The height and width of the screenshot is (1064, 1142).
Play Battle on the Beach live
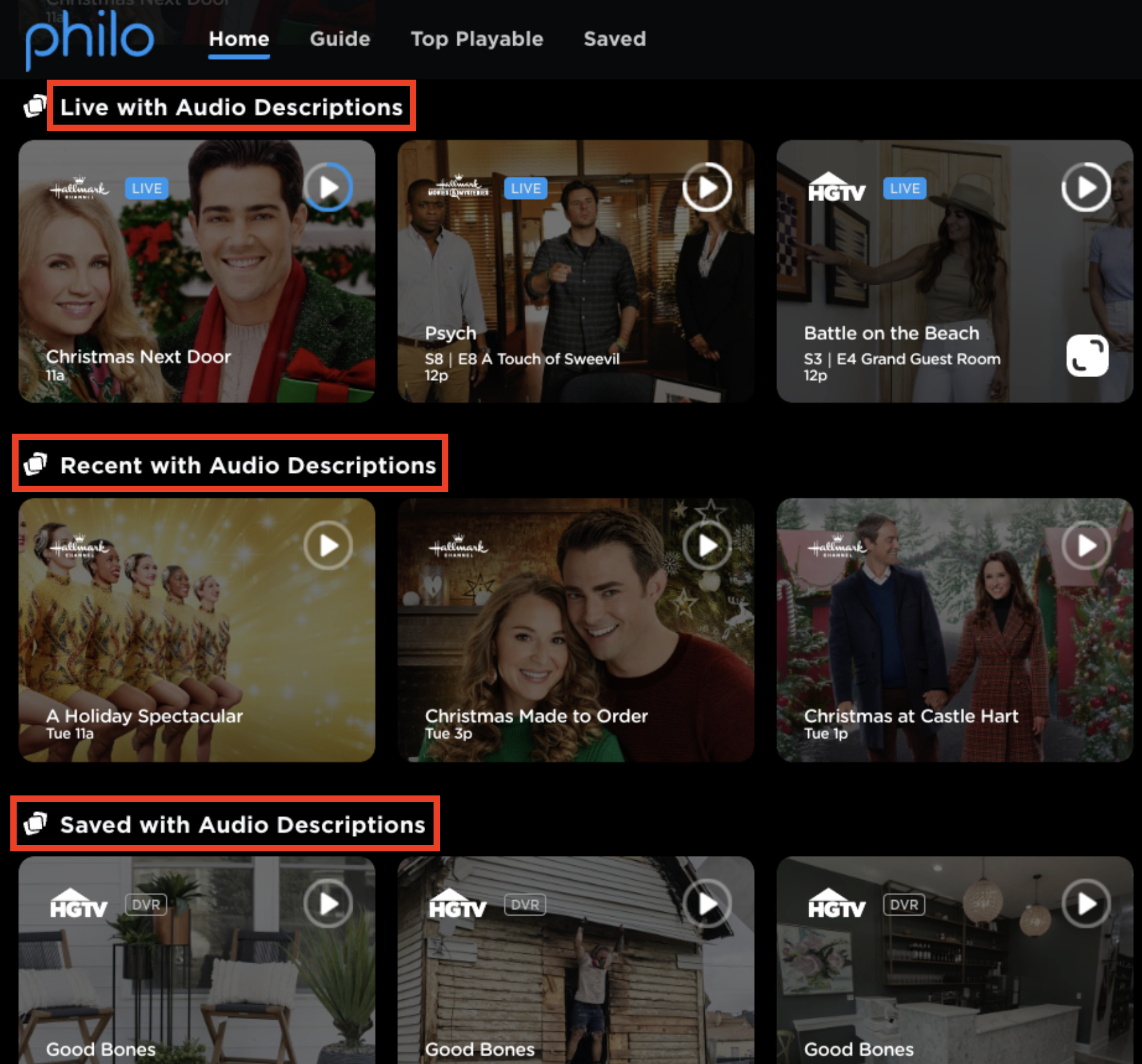click(x=1086, y=188)
